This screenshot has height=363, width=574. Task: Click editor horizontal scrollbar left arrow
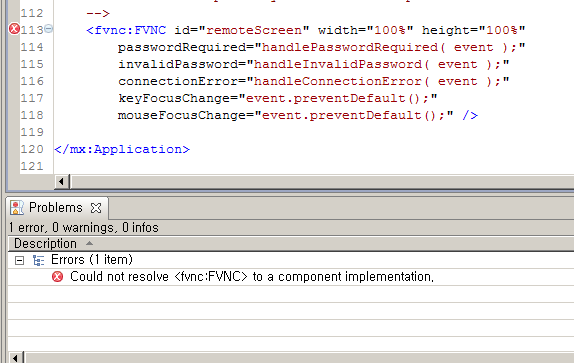coord(61,181)
